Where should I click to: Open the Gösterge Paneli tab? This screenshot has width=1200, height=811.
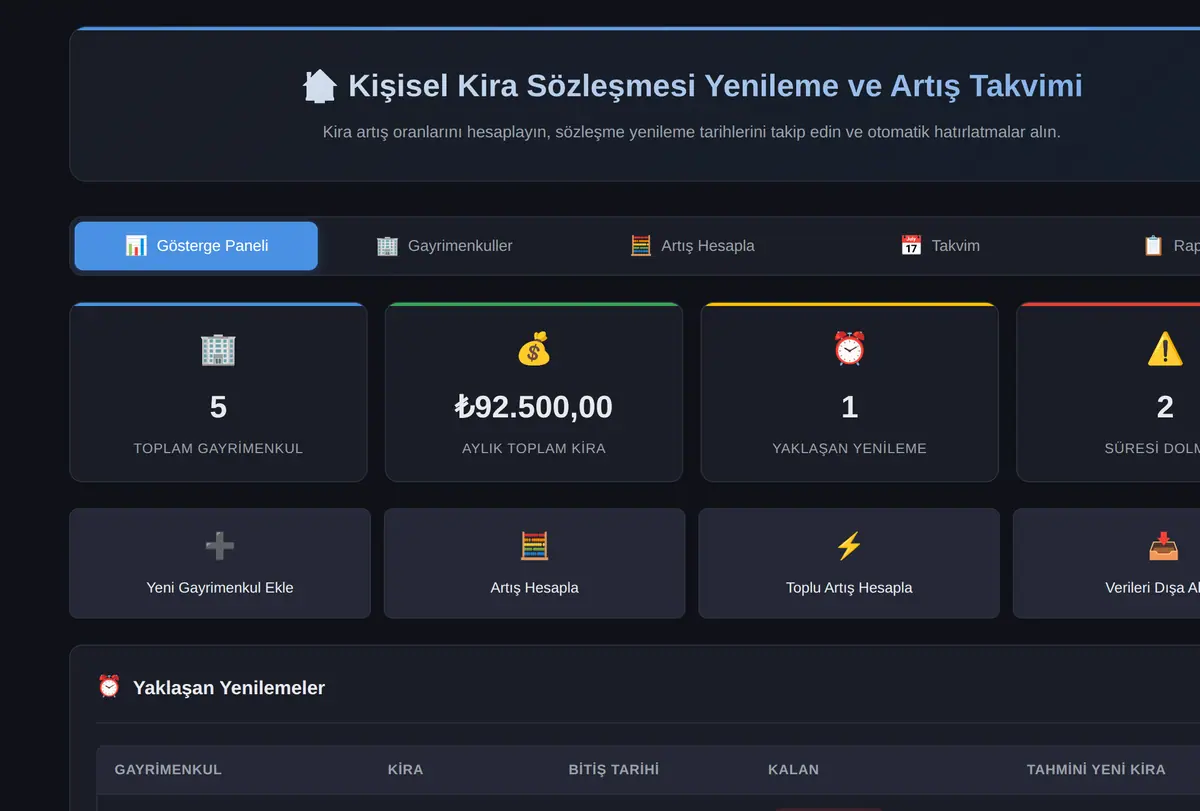click(196, 246)
